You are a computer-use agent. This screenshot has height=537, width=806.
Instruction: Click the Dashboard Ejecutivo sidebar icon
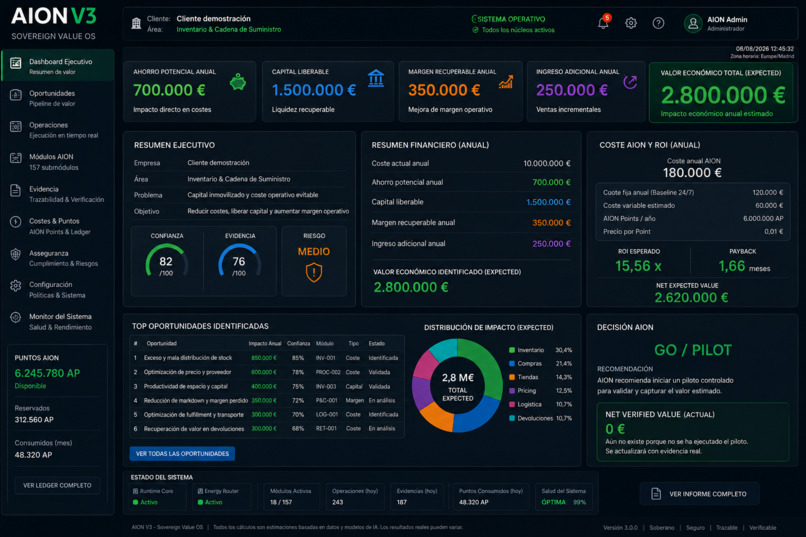[16, 63]
